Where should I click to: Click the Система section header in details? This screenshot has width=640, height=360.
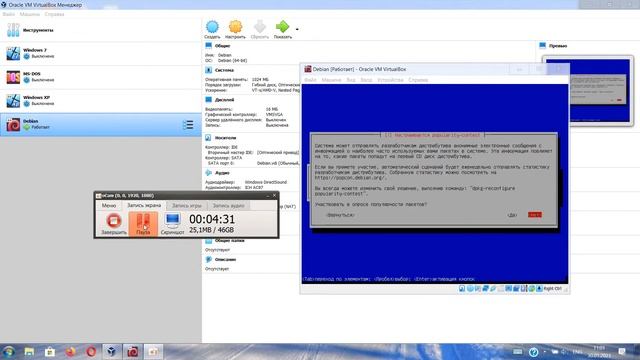(224, 70)
